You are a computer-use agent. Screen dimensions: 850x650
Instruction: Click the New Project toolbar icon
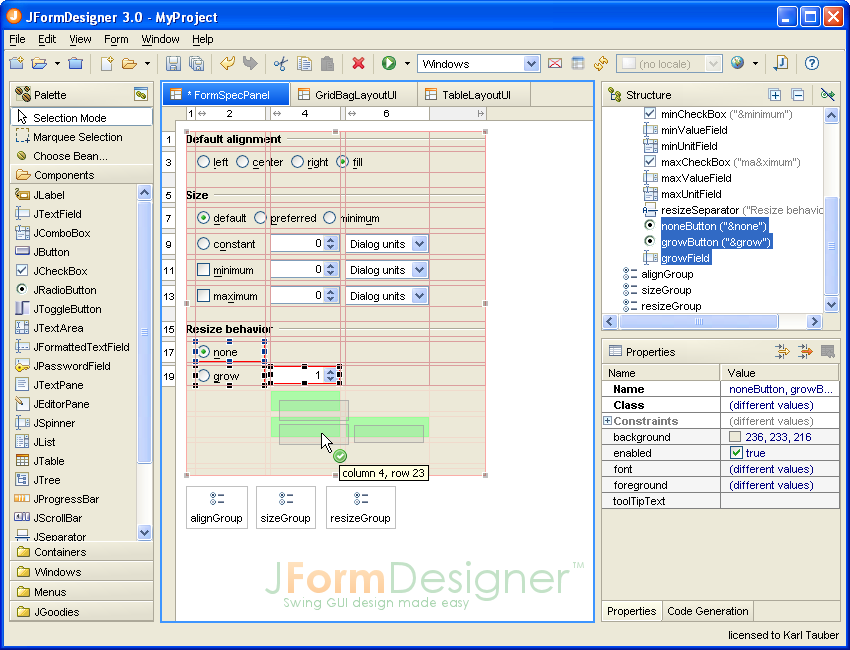[x=17, y=63]
